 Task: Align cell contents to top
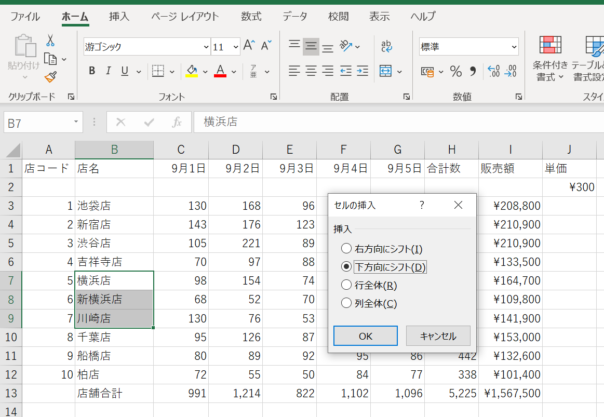point(294,46)
